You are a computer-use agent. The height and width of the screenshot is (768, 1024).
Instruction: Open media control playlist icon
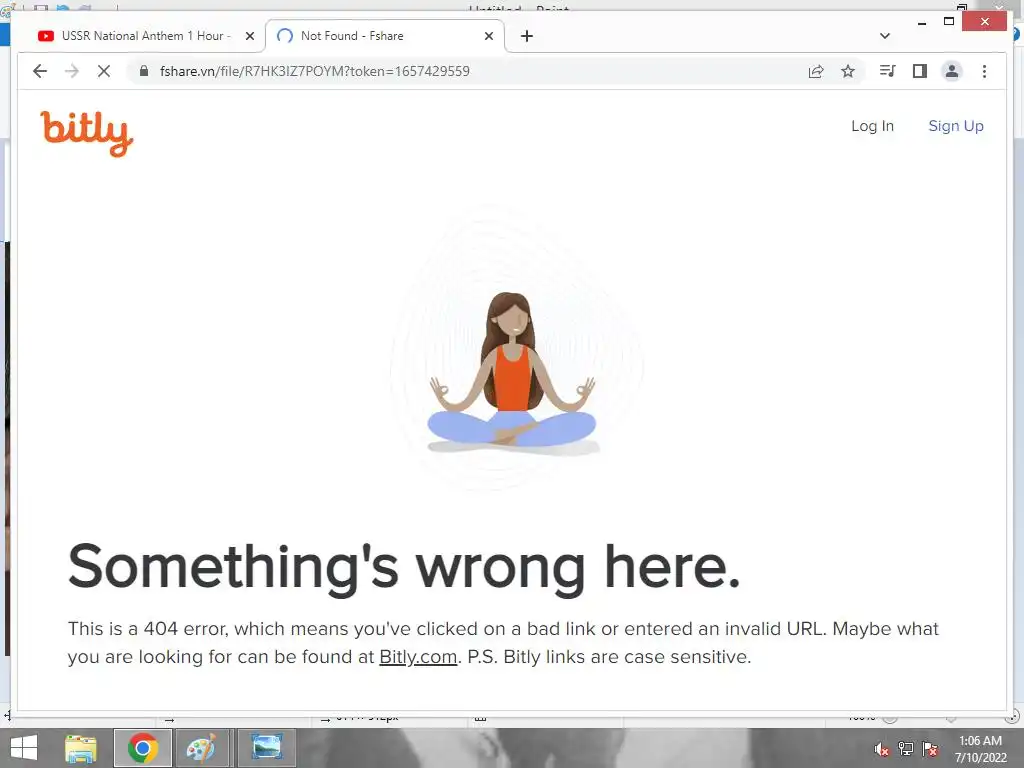click(888, 71)
